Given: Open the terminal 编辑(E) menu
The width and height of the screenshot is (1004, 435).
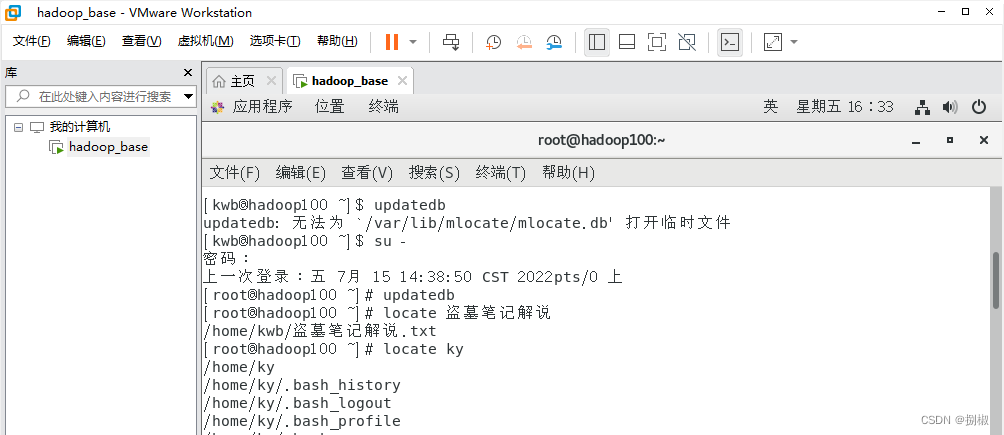Looking at the screenshot, I should click(x=301, y=172).
